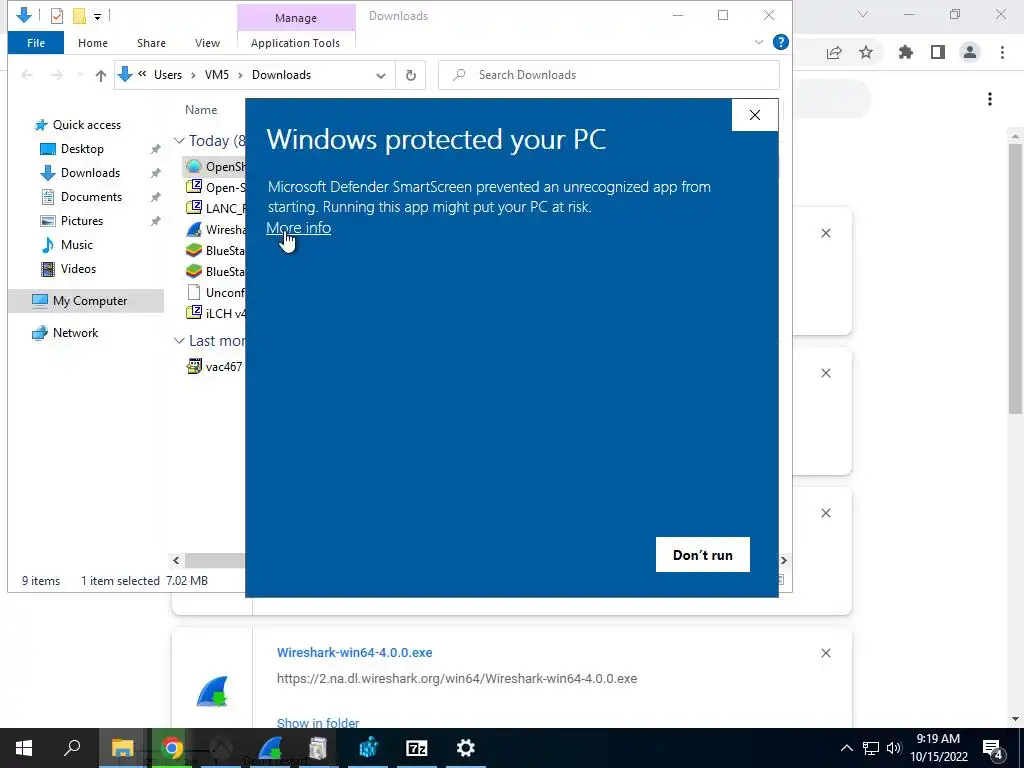Open taskbar search magnifier
Viewport: 1024px width, 768px height.
(x=72, y=748)
